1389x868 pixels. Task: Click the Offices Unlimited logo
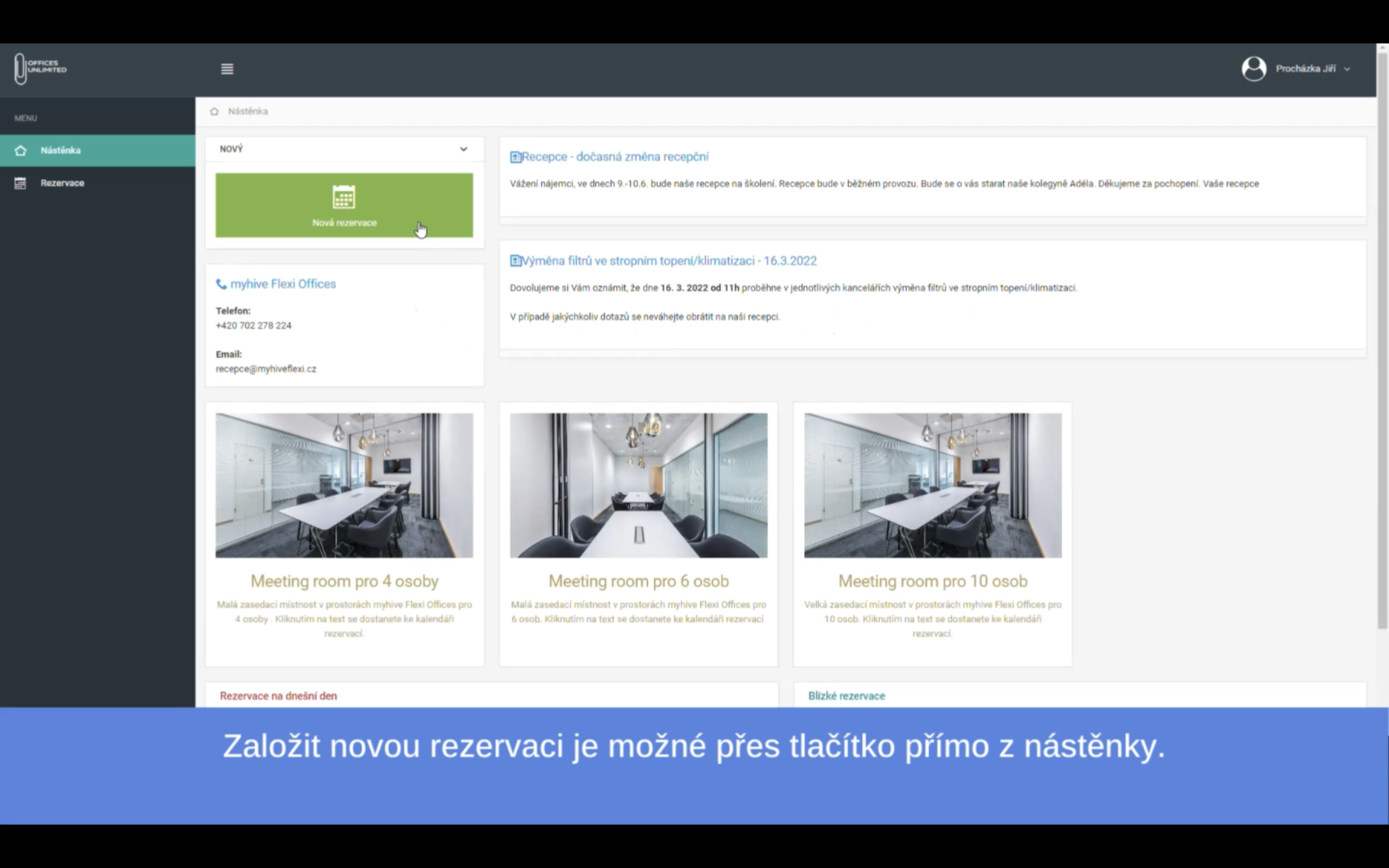pos(40,68)
